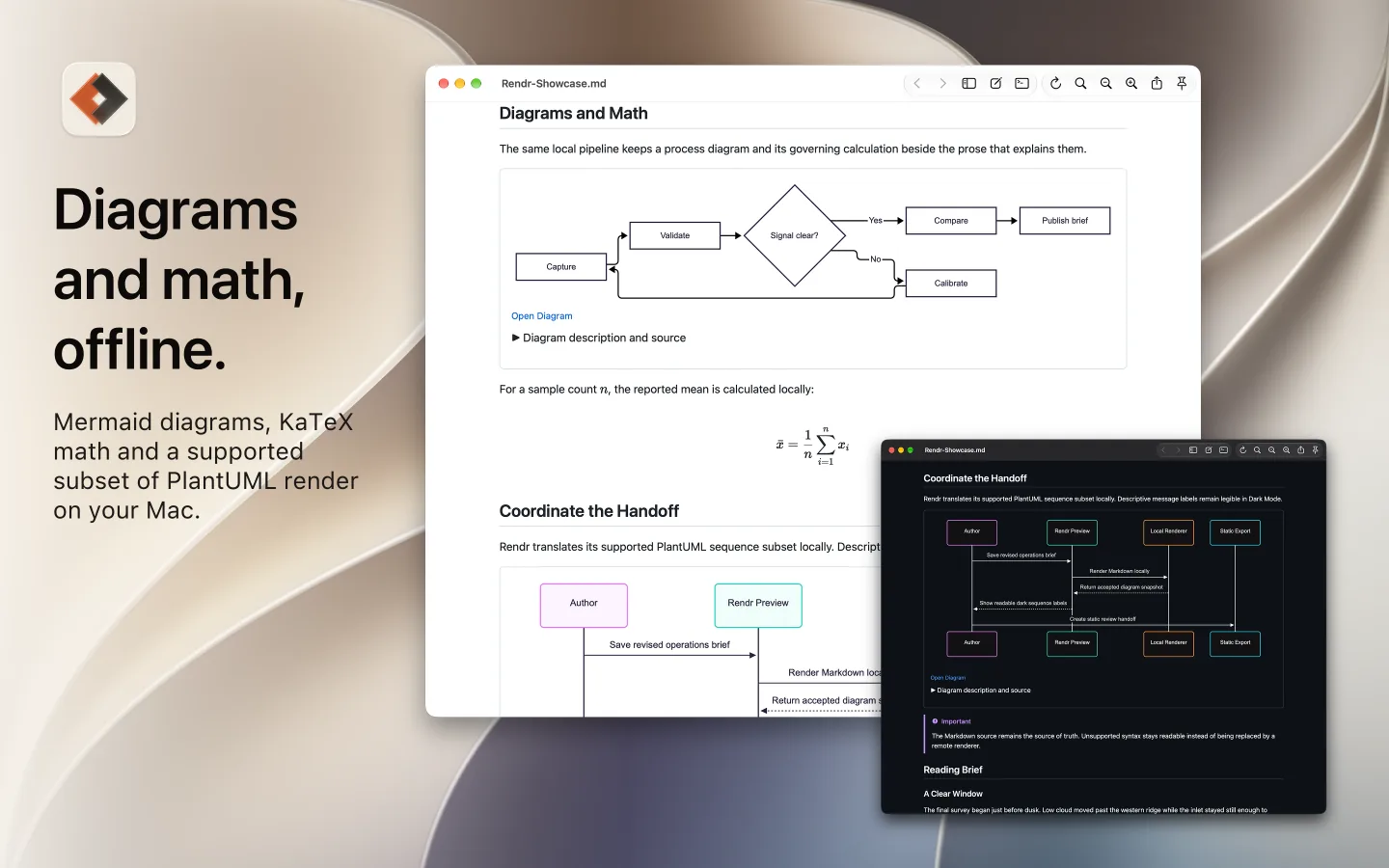Reload the document in the light window

pyautogui.click(x=1055, y=84)
